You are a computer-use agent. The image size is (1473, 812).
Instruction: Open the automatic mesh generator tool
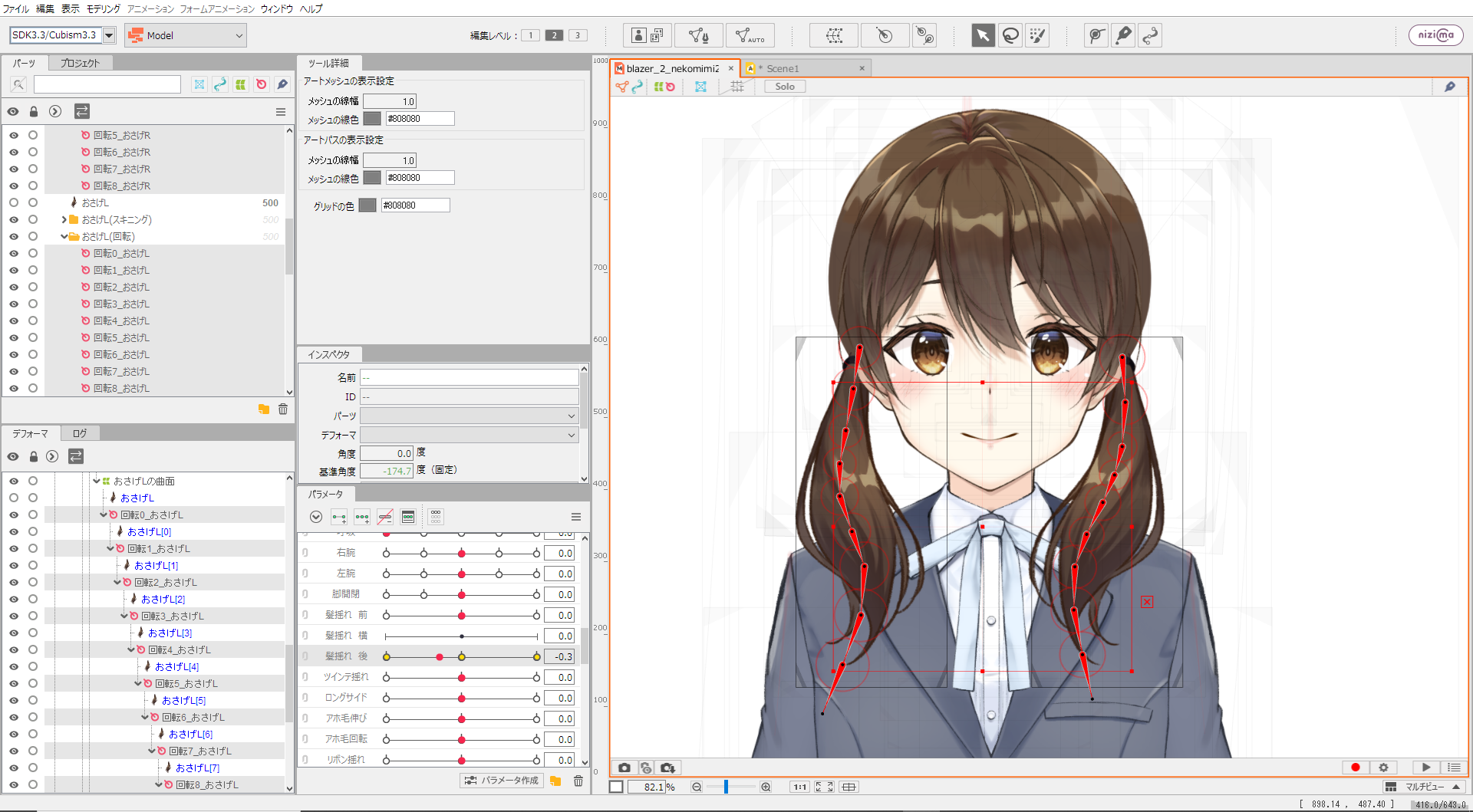click(x=750, y=35)
